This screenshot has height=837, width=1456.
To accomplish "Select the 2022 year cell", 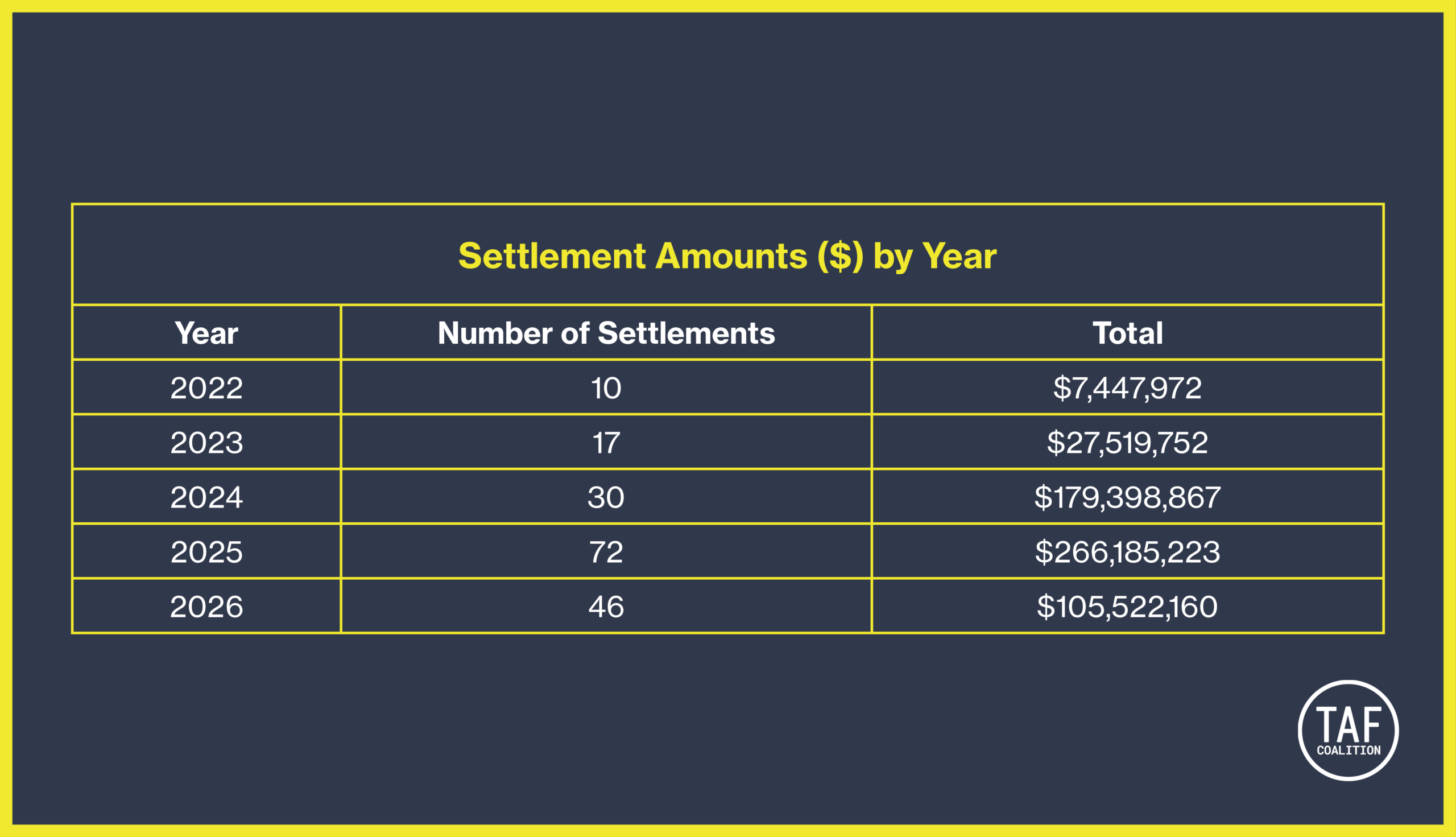I will coord(206,387).
